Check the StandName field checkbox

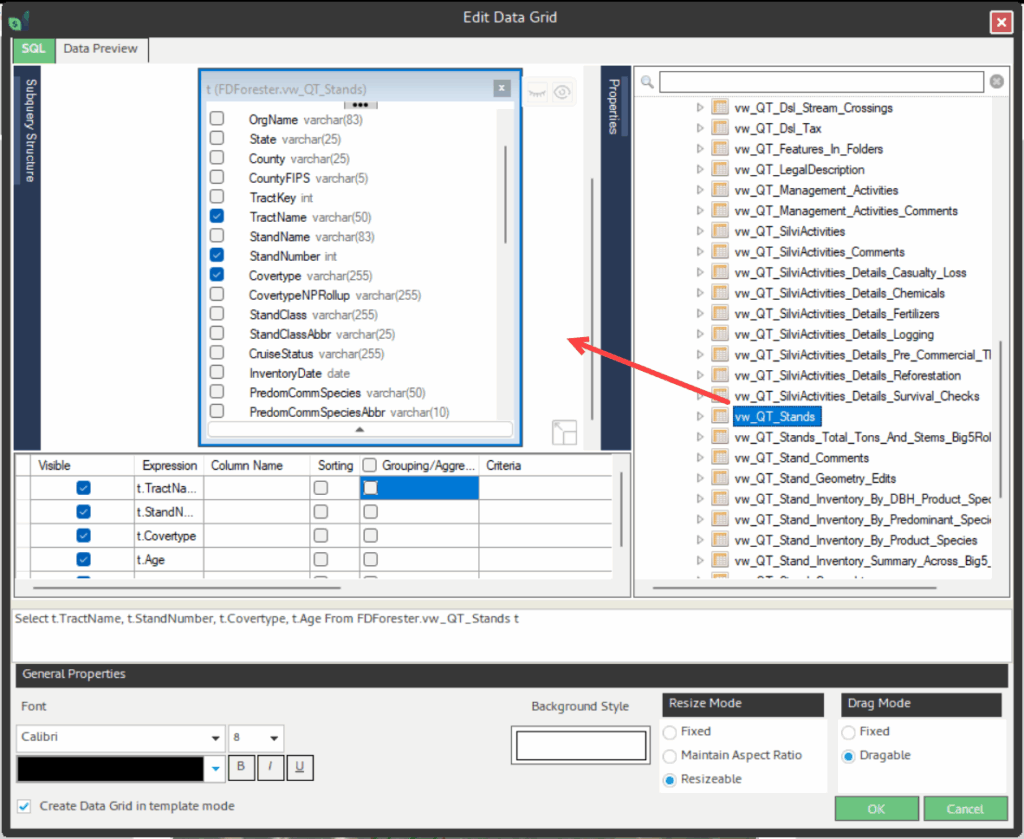(x=216, y=237)
